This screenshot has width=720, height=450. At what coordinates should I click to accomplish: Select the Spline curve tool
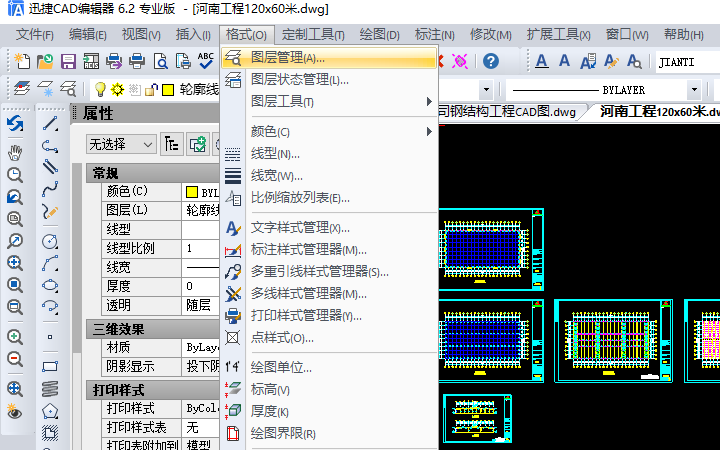point(50,189)
